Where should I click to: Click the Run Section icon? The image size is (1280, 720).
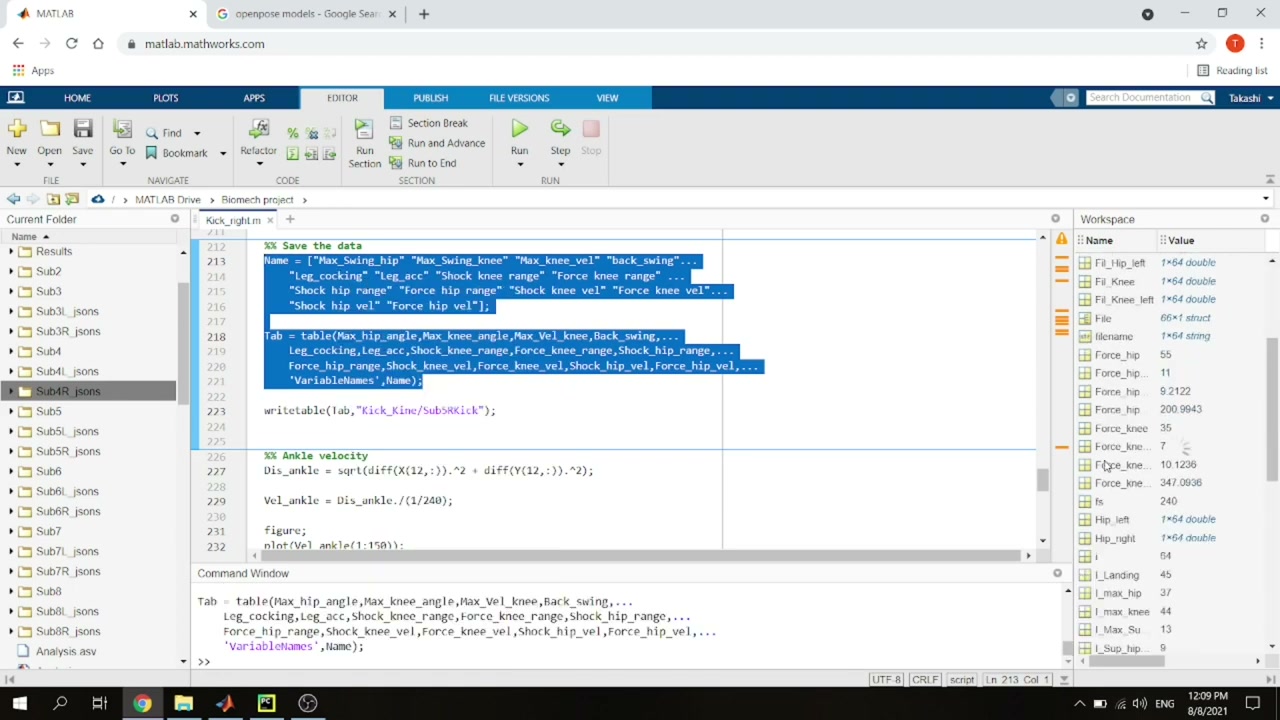click(364, 129)
